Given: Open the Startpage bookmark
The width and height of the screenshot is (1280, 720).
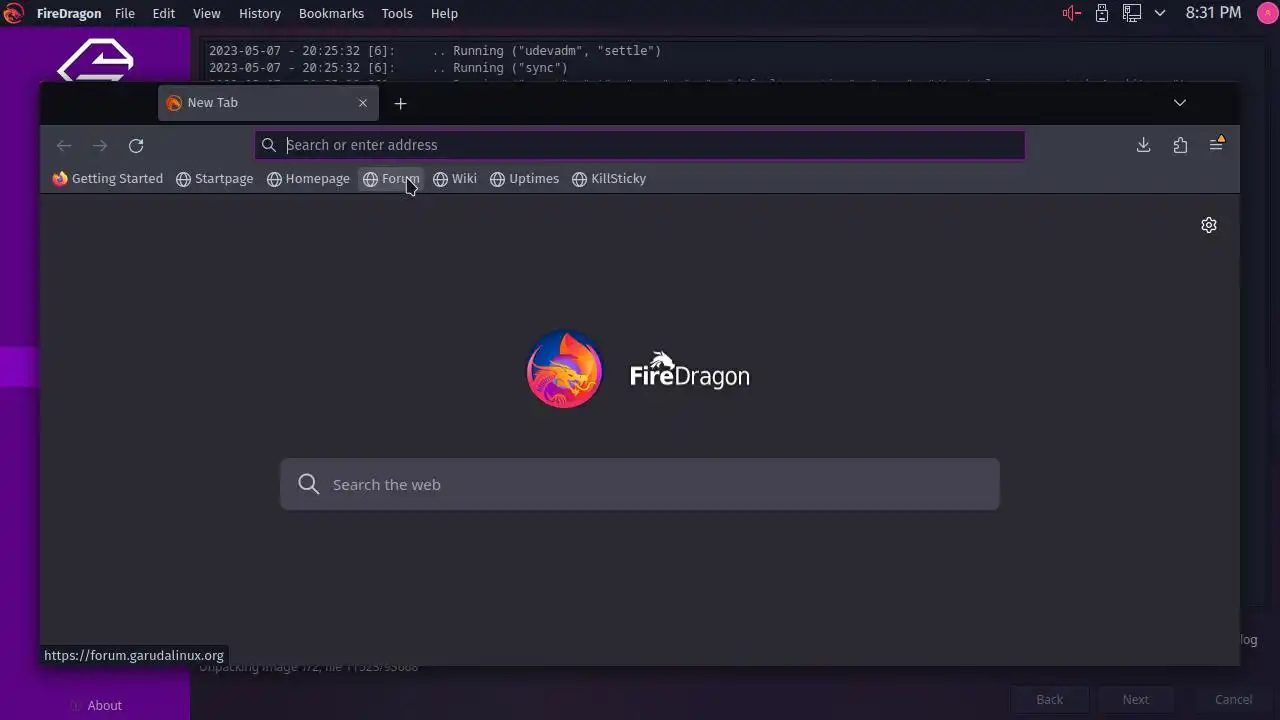Looking at the screenshot, I should [x=215, y=179].
